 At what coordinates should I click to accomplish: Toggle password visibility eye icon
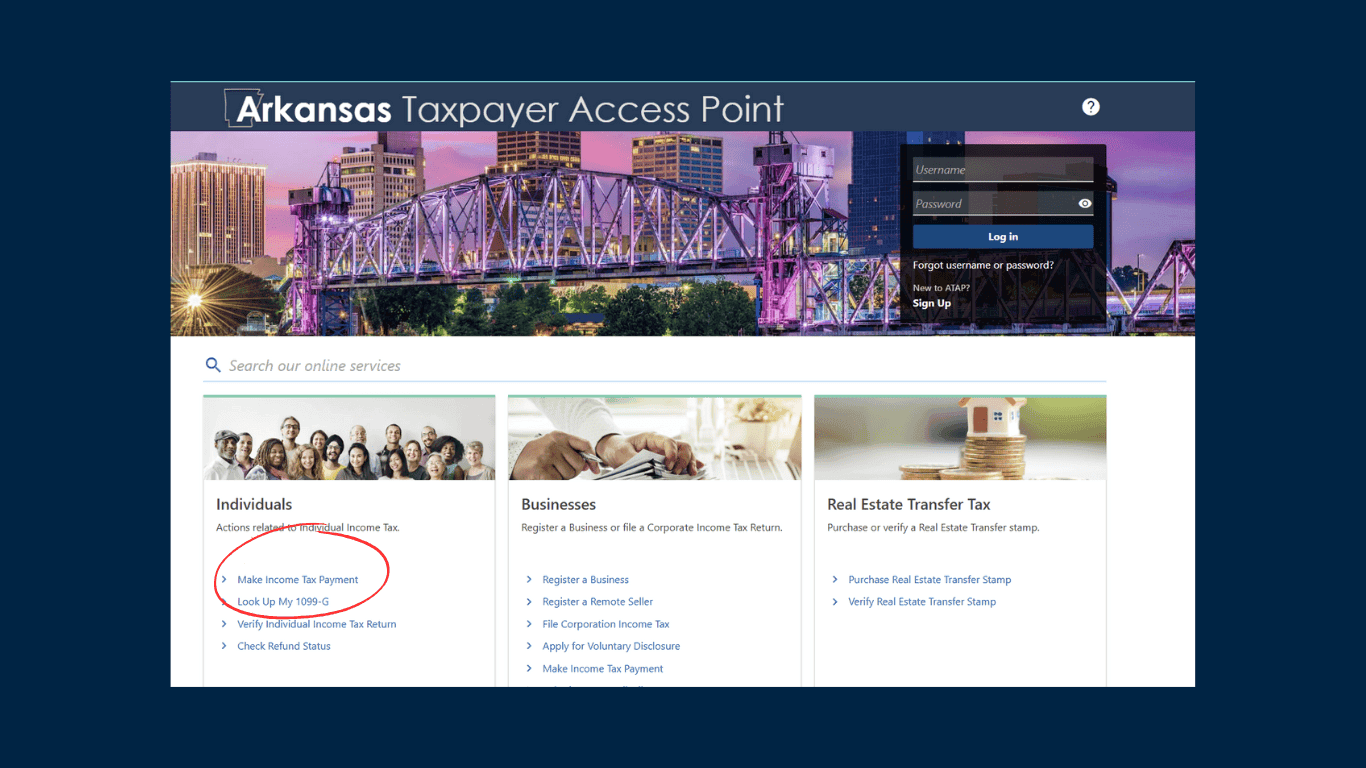[x=1085, y=204]
